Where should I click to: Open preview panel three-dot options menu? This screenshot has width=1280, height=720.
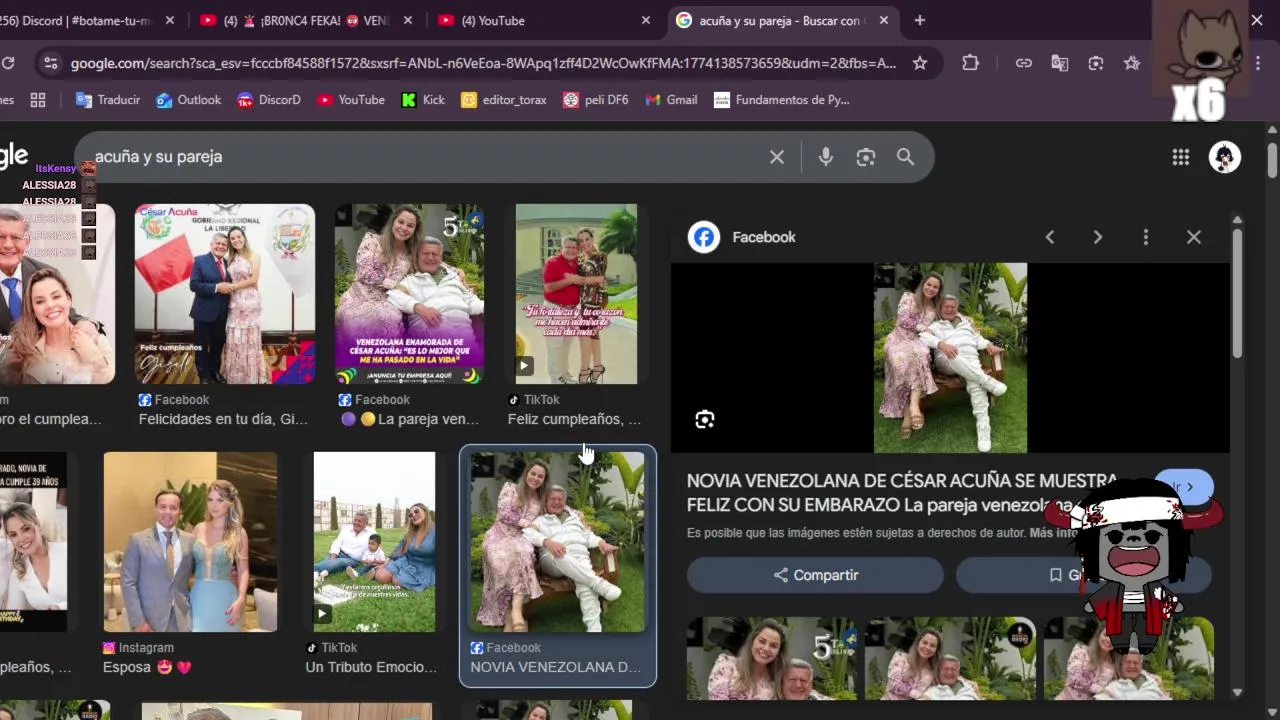[1146, 237]
